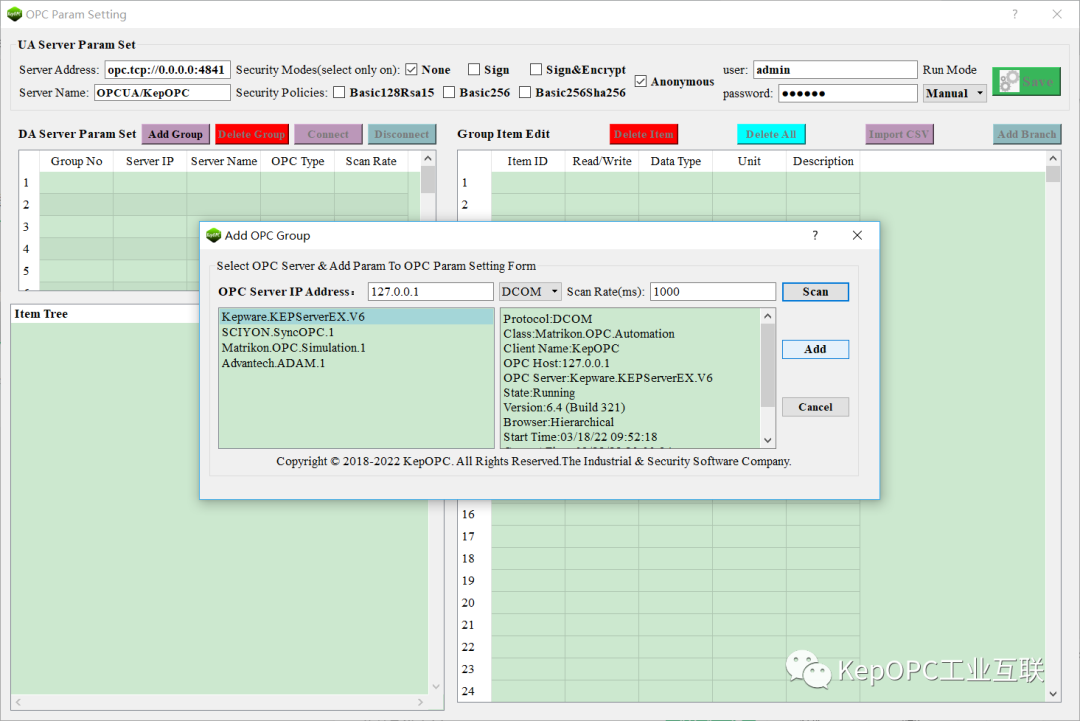This screenshot has height=721, width=1080.
Task: Close the Add OPC Group dialog
Action: (x=857, y=236)
